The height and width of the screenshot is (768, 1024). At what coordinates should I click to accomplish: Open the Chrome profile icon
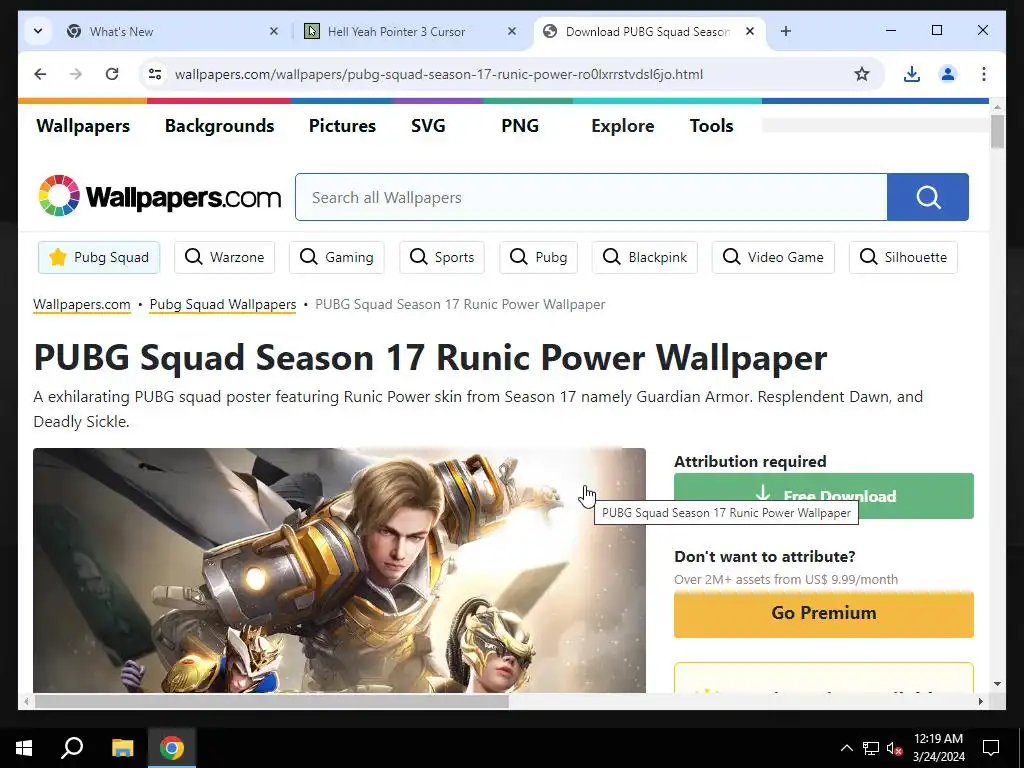(x=948, y=74)
